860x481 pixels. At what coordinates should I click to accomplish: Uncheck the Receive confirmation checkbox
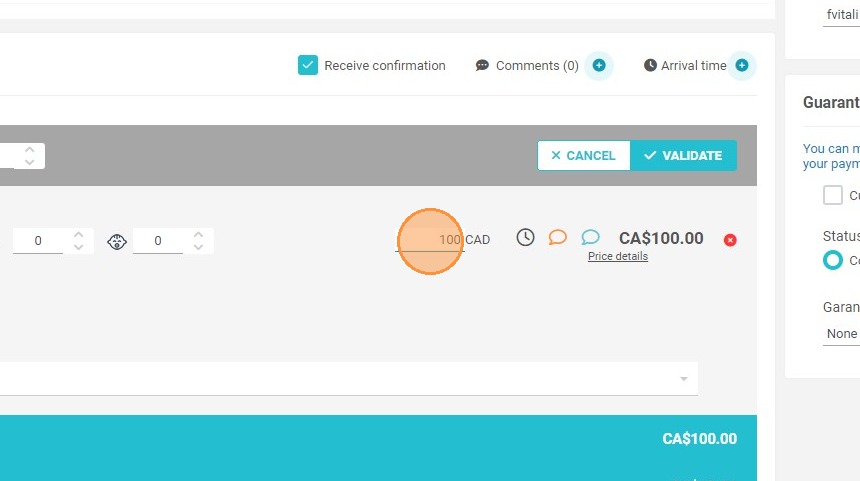(x=308, y=65)
